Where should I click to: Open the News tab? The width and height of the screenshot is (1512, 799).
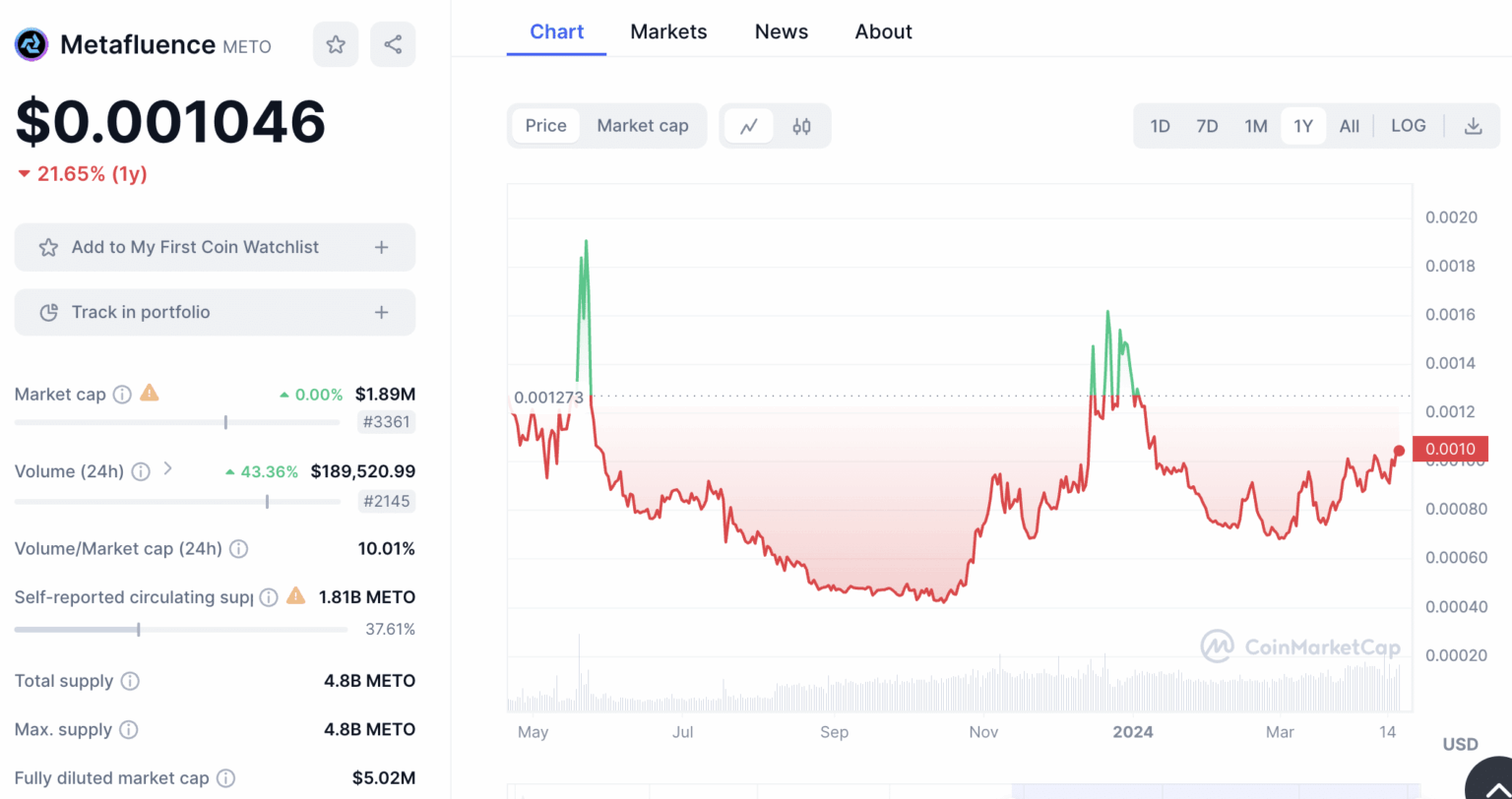click(781, 31)
